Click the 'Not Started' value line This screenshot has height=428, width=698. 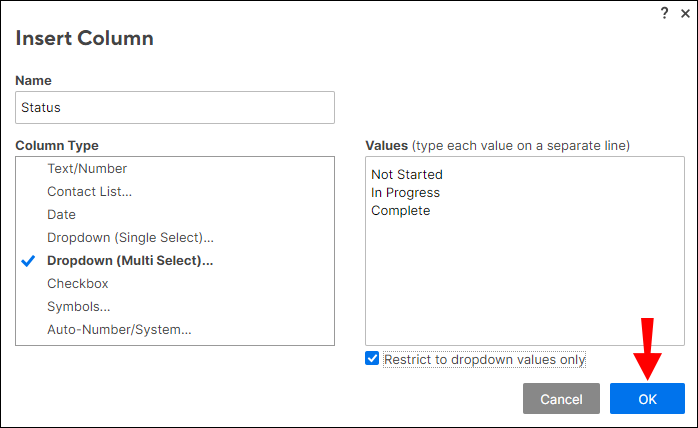pos(407,175)
